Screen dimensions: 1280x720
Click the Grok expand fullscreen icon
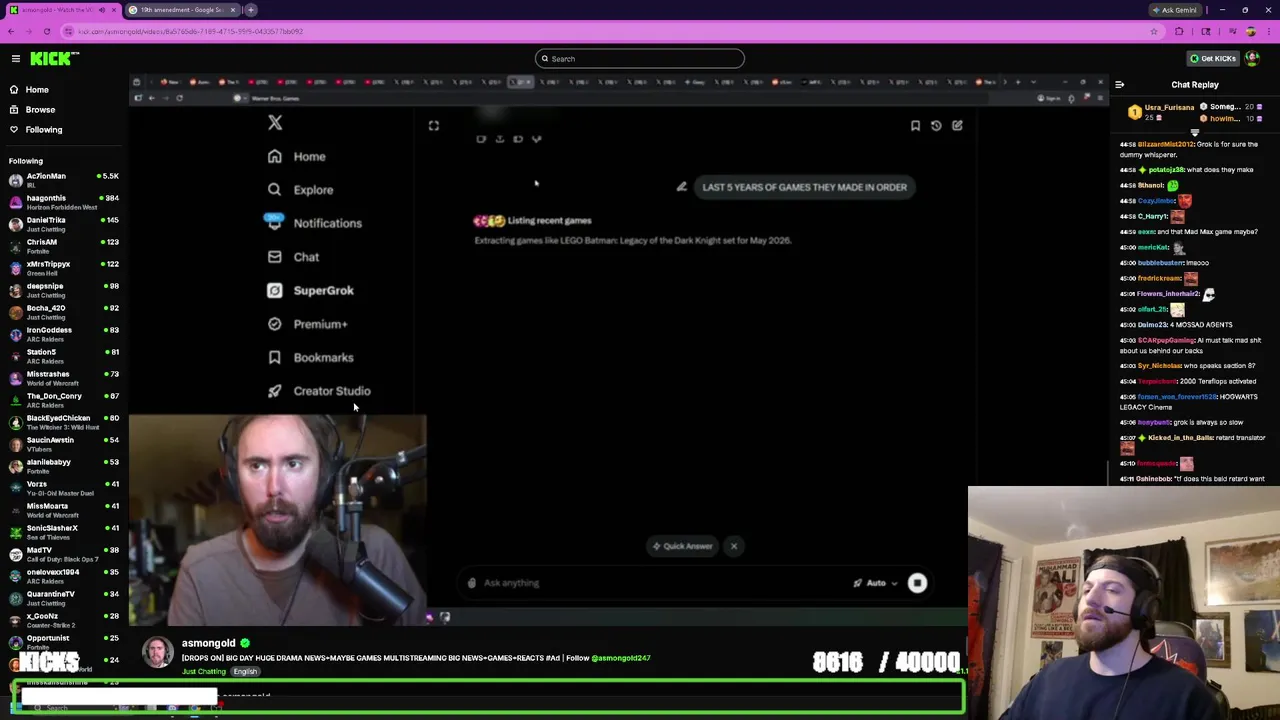click(434, 126)
